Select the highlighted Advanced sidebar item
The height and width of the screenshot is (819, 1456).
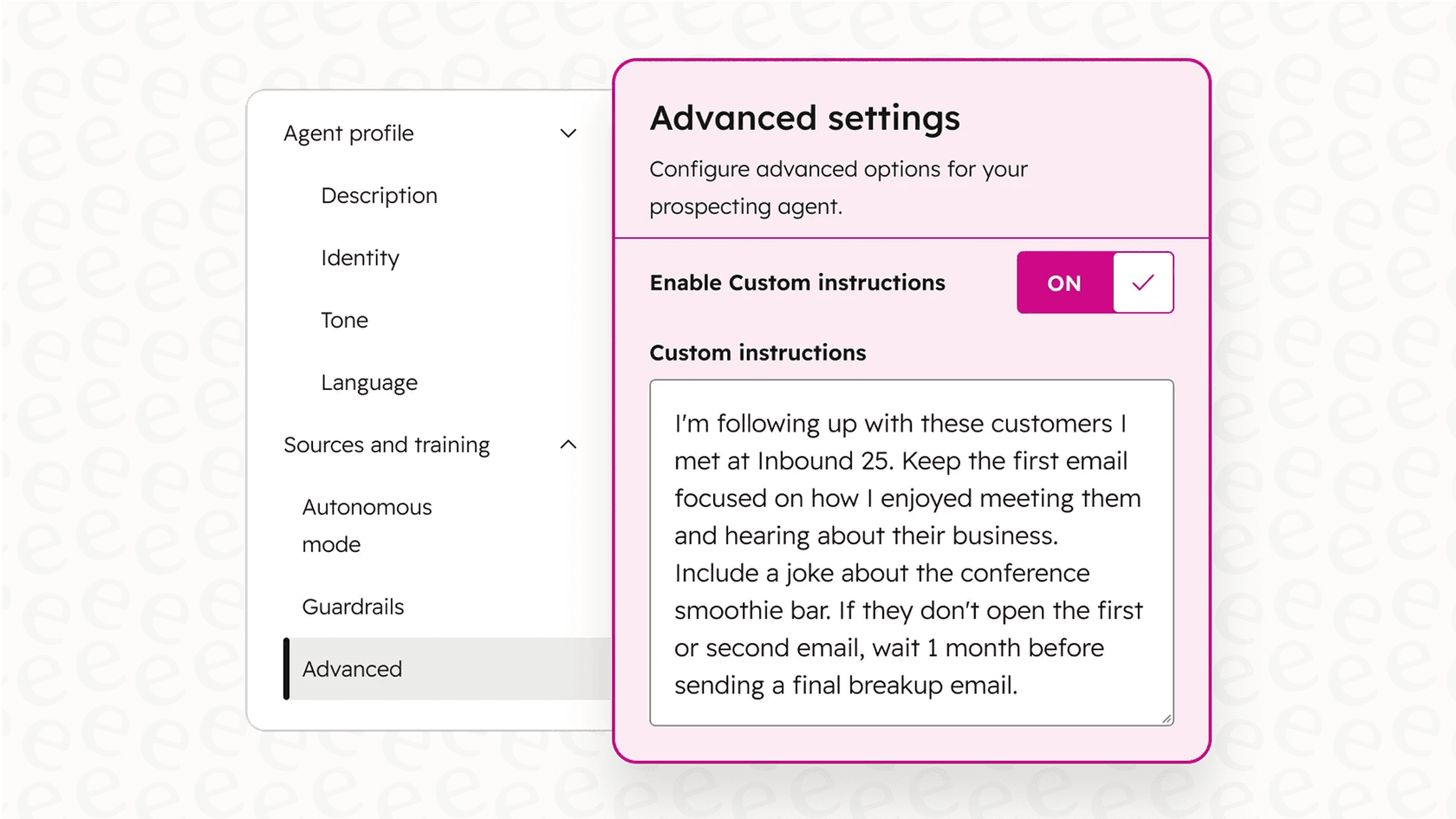[x=352, y=669]
